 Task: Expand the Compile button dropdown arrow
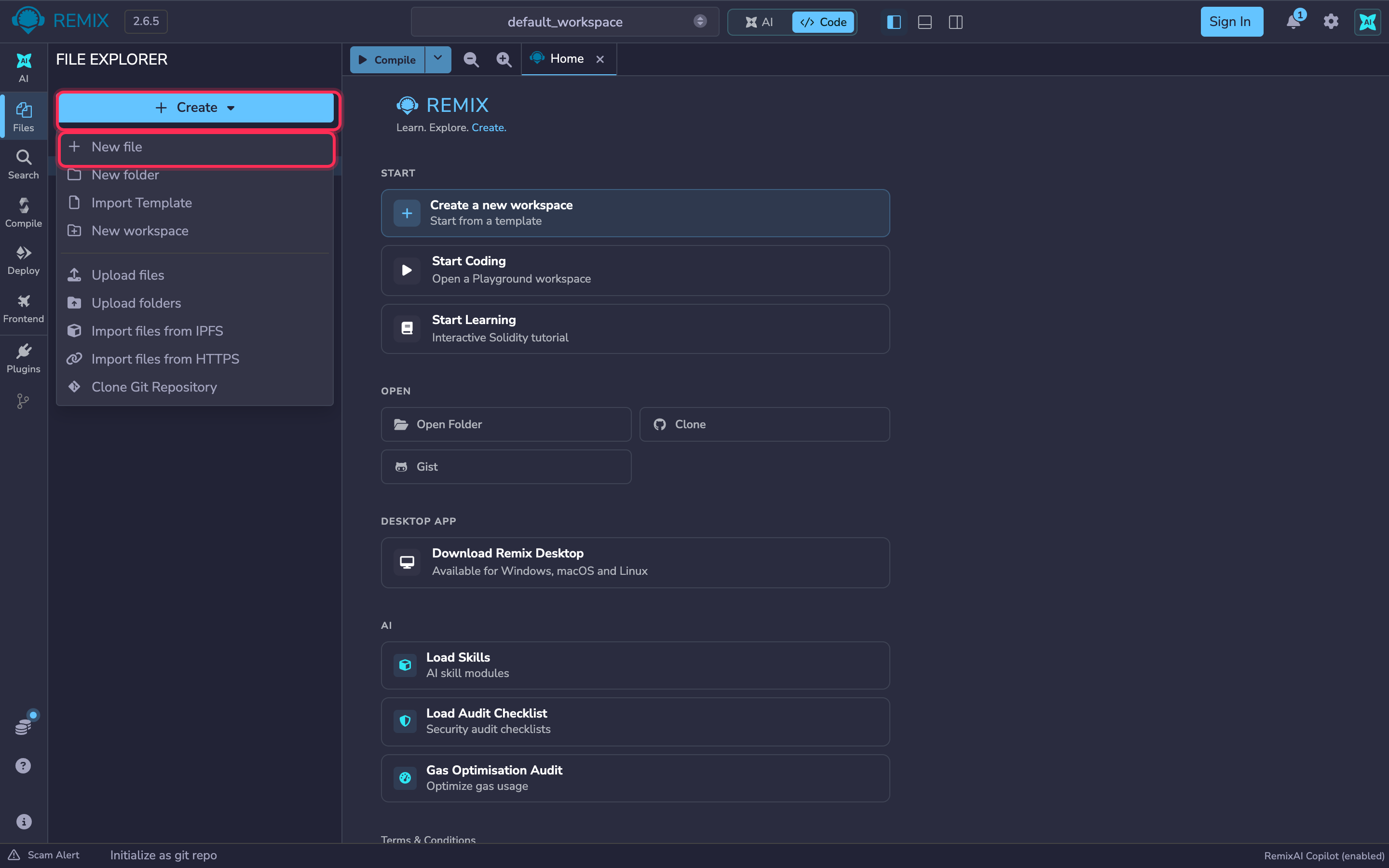point(438,59)
